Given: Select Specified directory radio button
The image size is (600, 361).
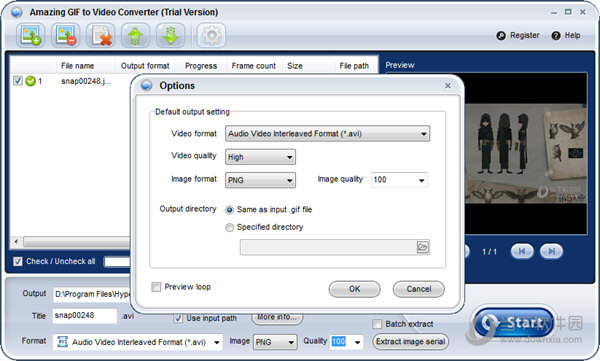Looking at the screenshot, I should click(x=230, y=227).
